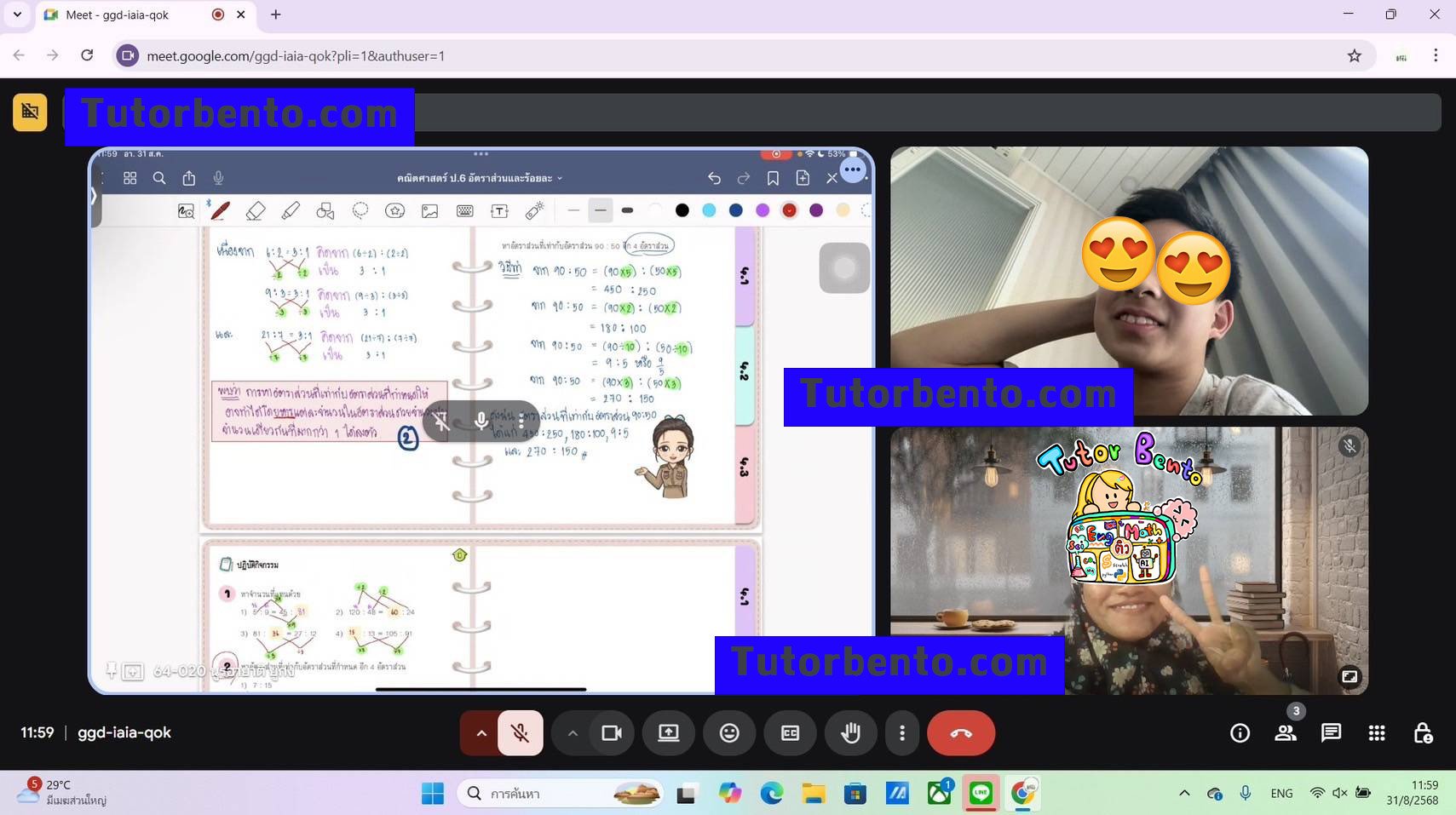Toggle camera in Meet control bar
Image resolution: width=1456 pixels, height=815 pixels.
point(612,732)
